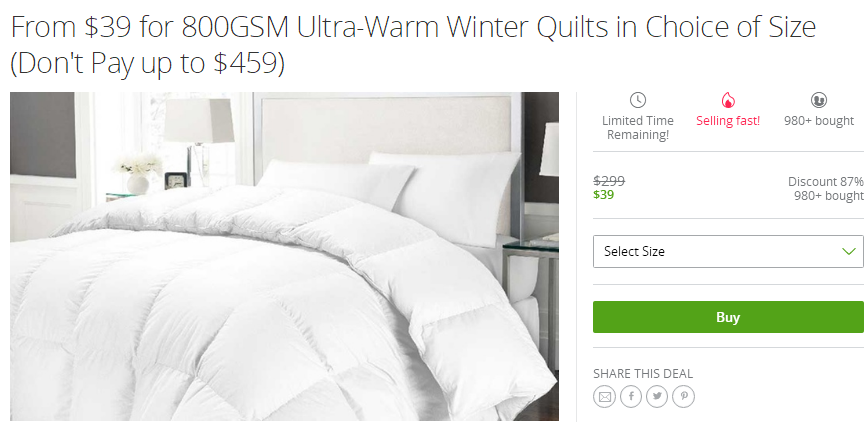This screenshot has width=866, height=422.
Task: Click the people icon above 980+ bought
Action: coord(819,101)
